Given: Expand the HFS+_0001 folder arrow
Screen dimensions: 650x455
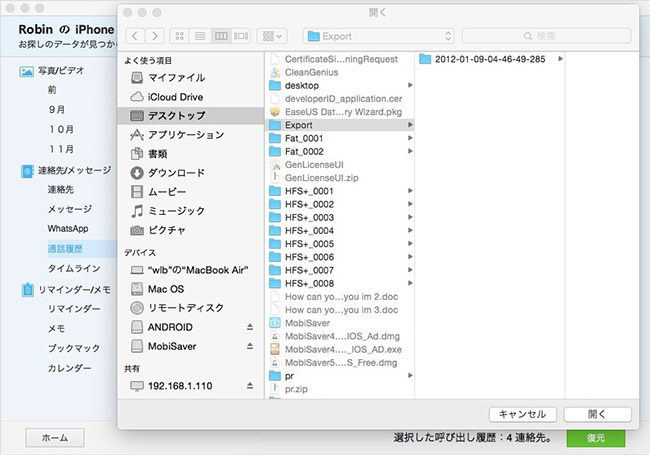Looking at the screenshot, I should (x=410, y=191).
